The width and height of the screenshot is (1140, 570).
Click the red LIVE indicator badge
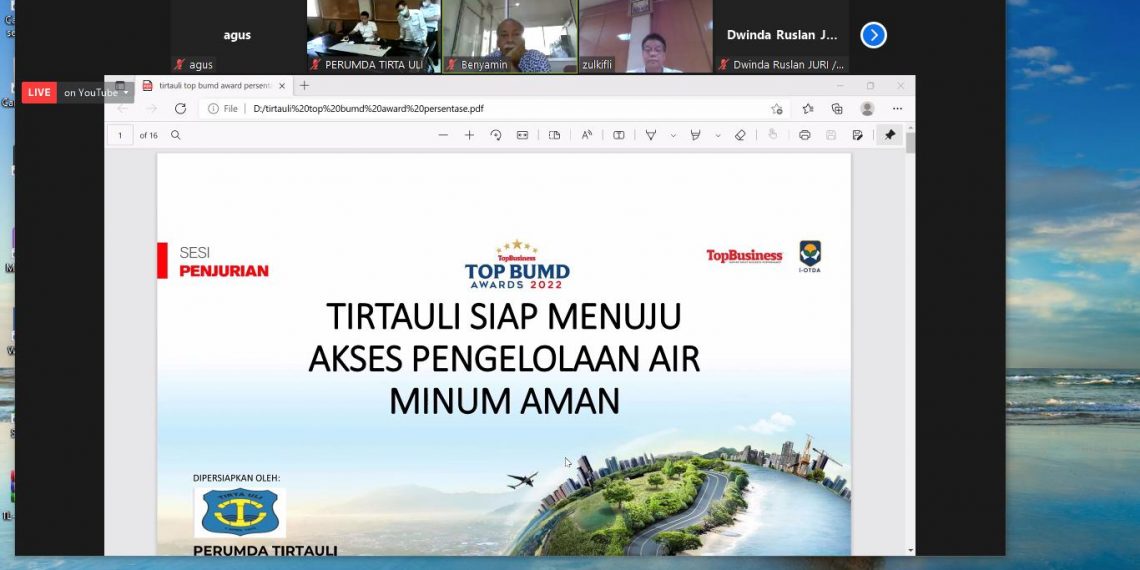coord(39,92)
